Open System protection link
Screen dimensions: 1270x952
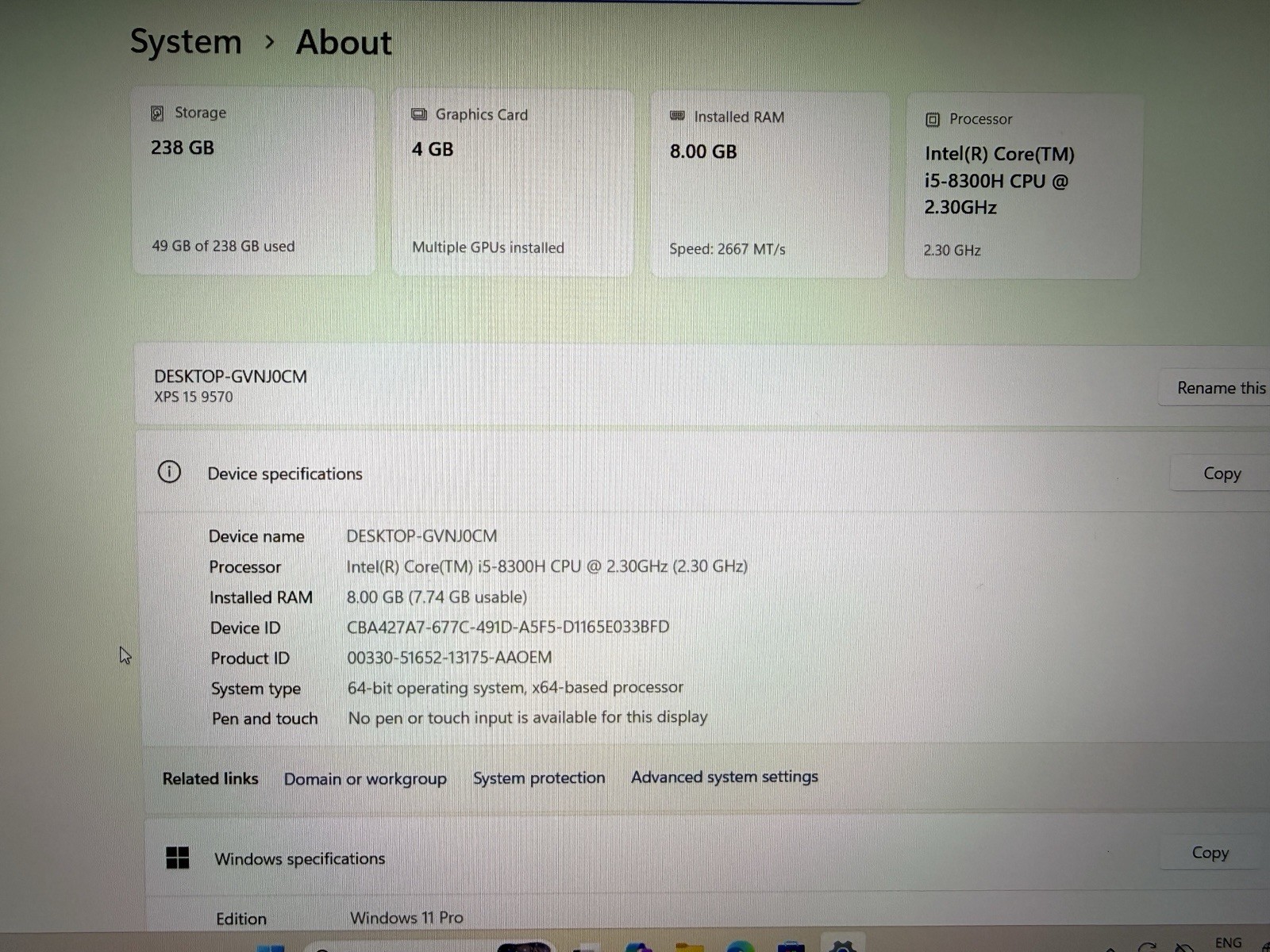(x=539, y=778)
